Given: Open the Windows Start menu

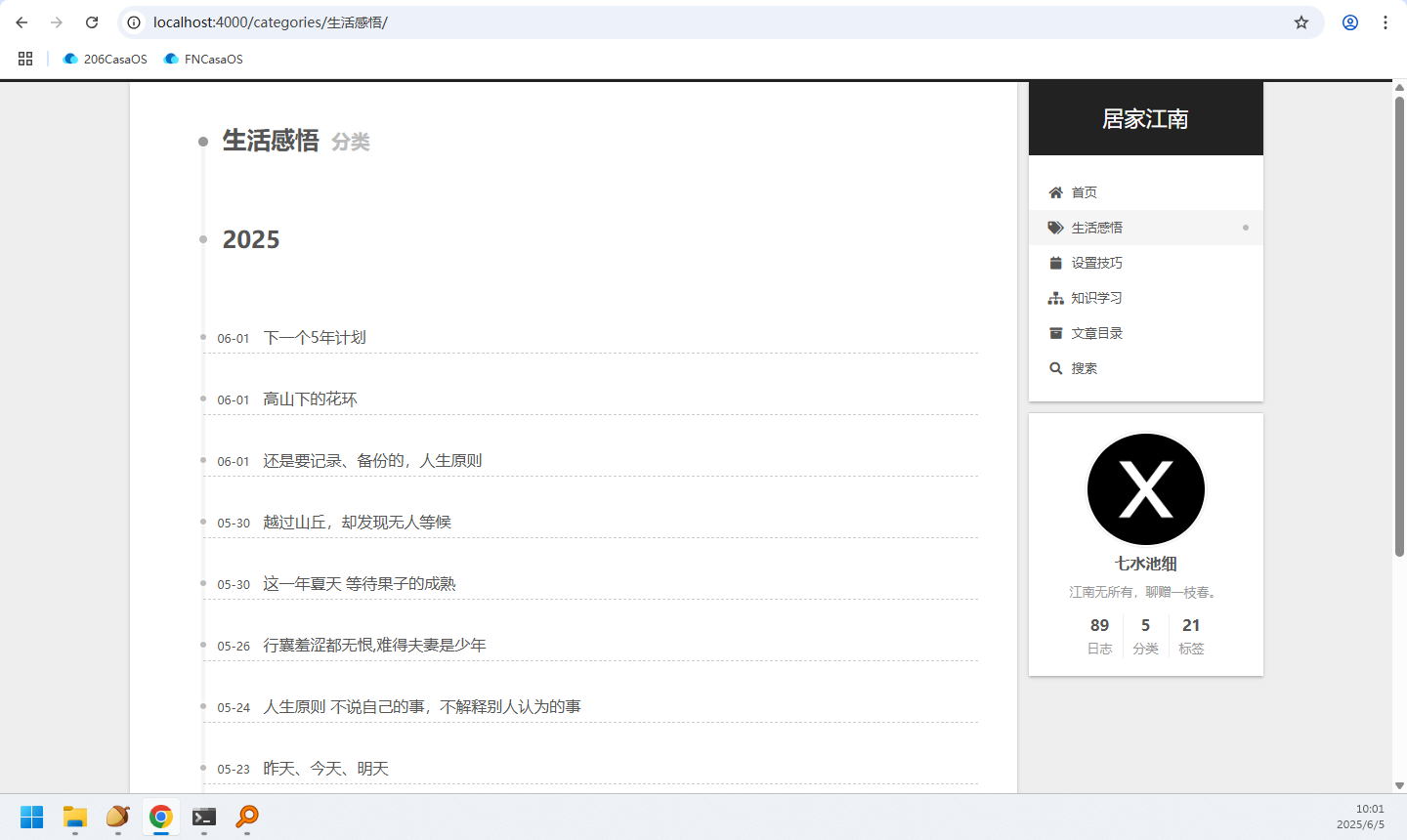Looking at the screenshot, I should click(32, 817).
